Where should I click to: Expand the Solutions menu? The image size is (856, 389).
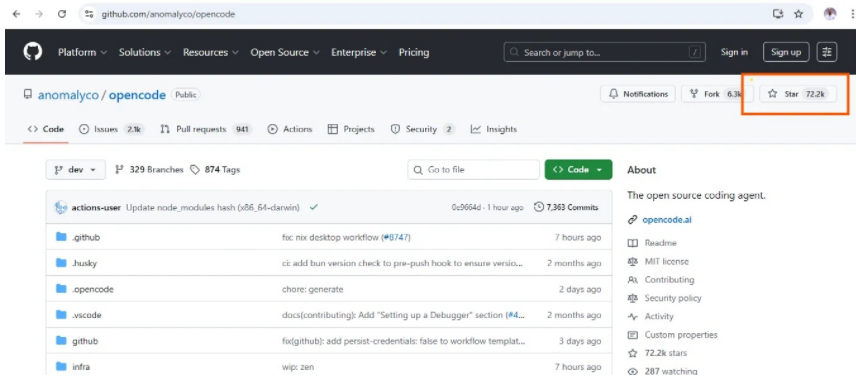tap(145, 52)
